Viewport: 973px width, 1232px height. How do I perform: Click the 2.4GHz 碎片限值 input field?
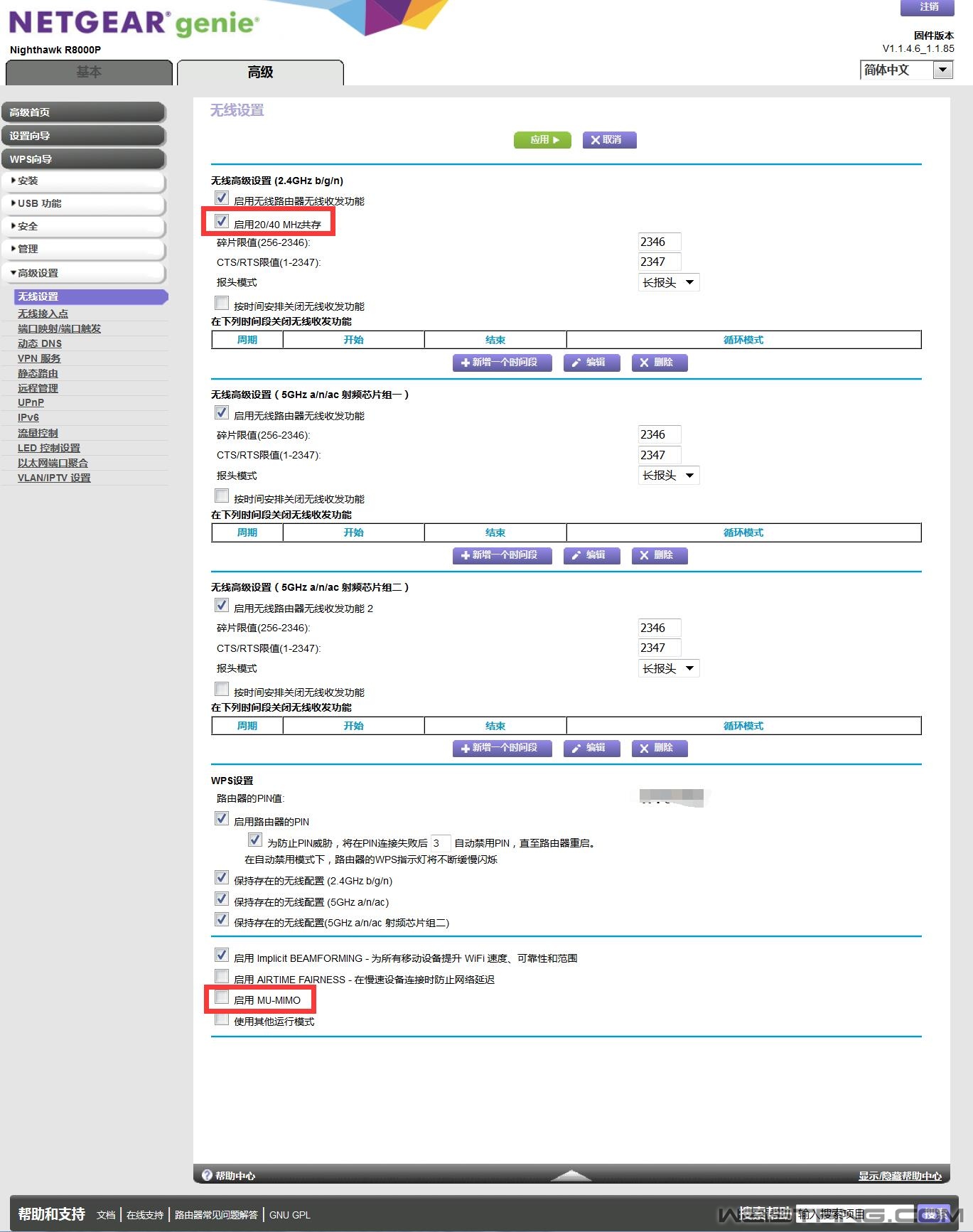659,242
